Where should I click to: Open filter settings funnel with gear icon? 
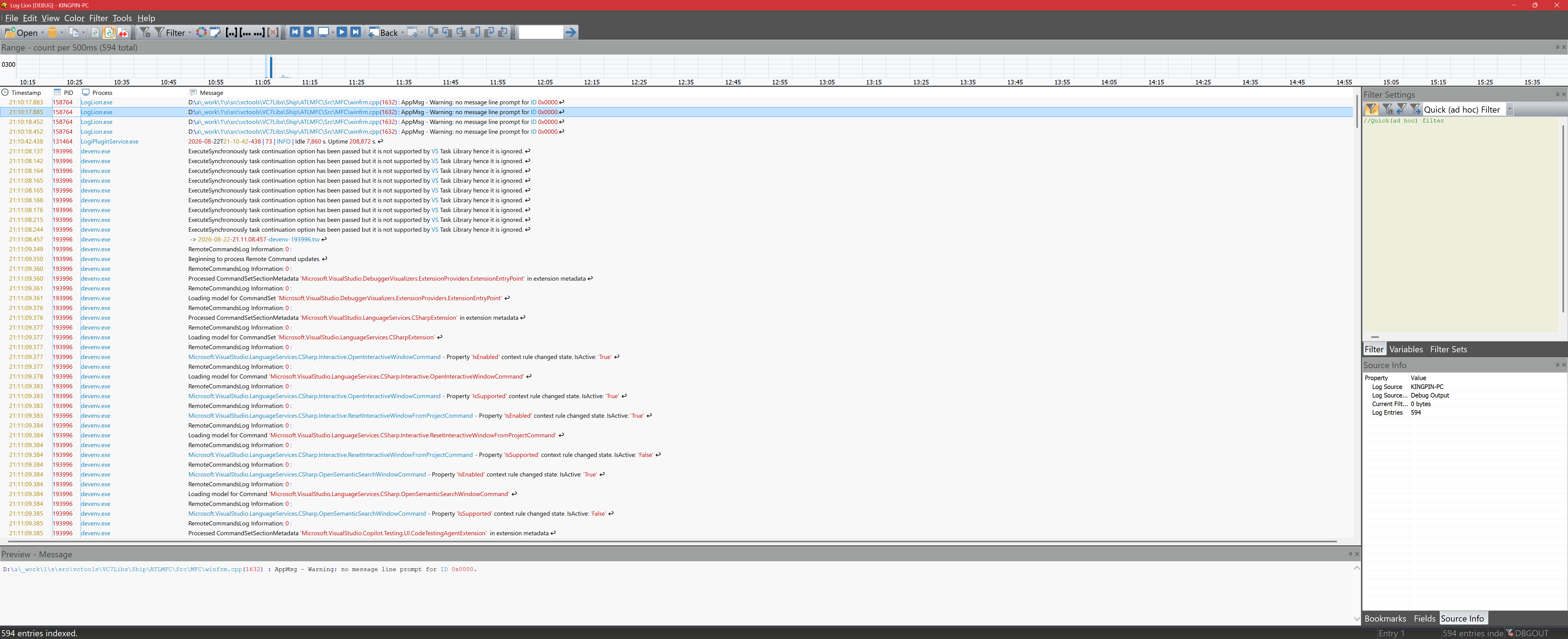tap(145, 32)
